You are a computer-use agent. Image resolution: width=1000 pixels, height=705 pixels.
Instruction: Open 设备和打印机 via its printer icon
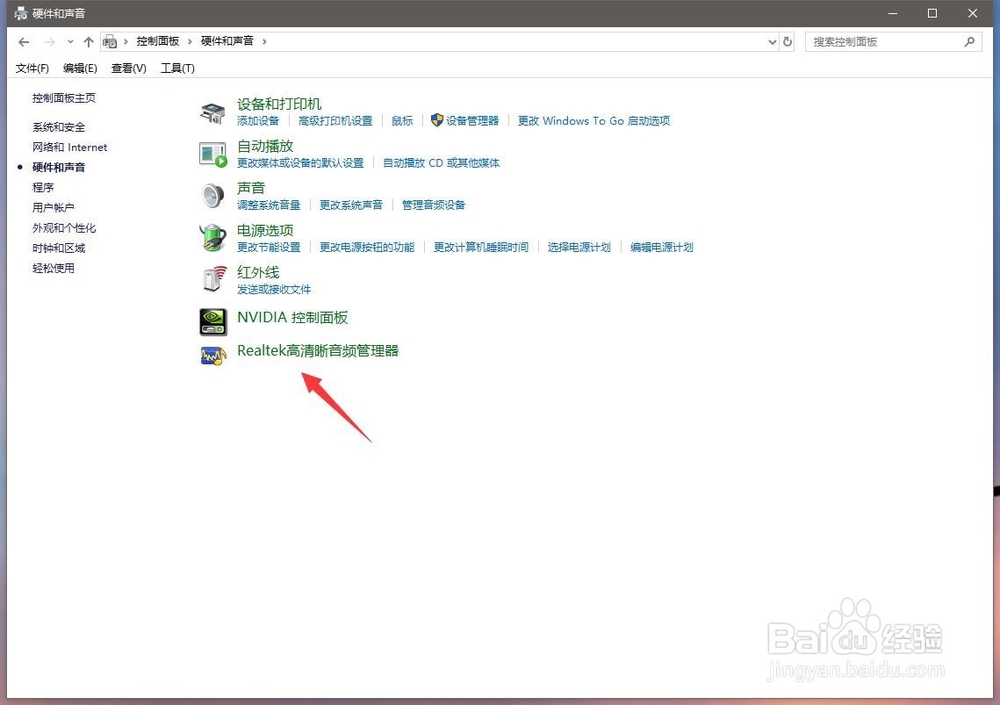tap(212, 111)
